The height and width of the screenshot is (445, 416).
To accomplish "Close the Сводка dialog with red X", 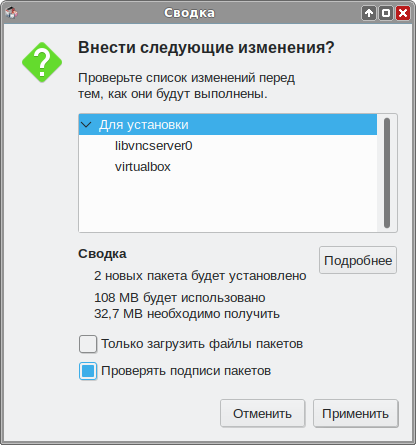I will click(403, 13).
